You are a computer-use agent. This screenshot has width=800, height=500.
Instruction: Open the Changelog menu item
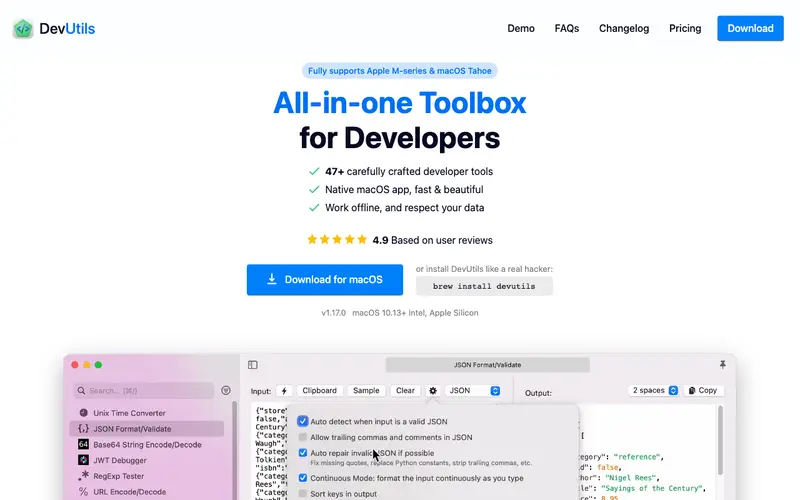[624, 29]
